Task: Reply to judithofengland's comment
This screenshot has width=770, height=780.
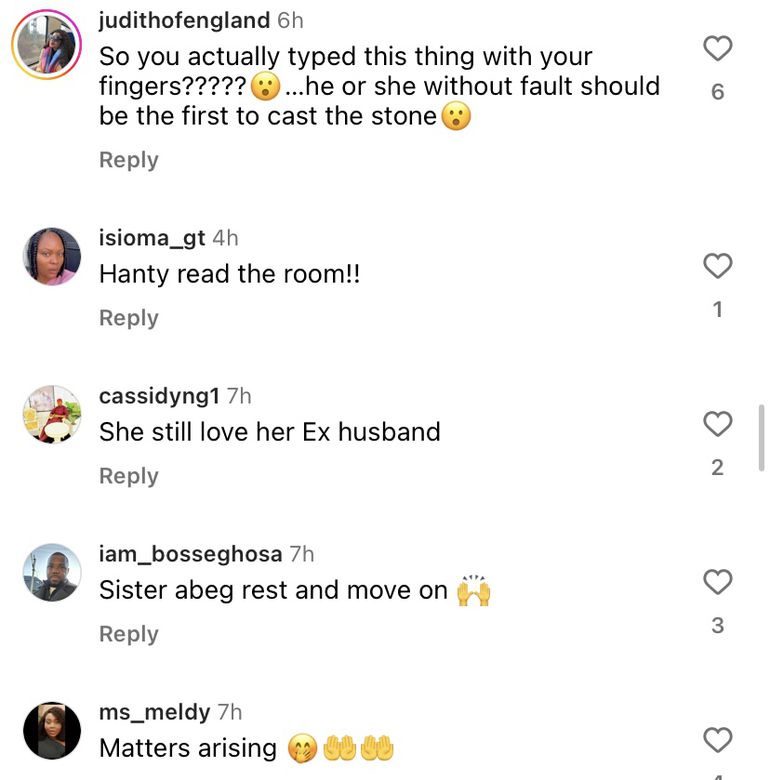Action: 128,160
